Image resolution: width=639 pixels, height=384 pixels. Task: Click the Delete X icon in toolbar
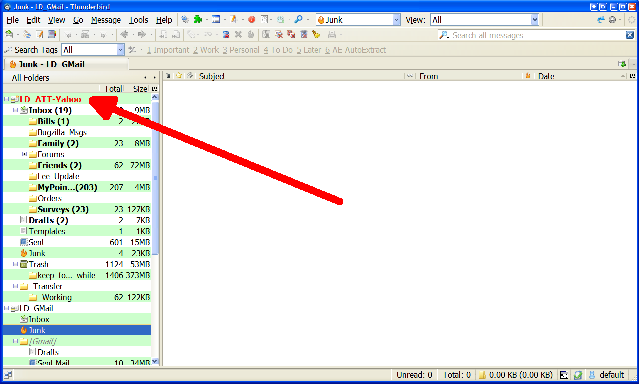(238, 35)
